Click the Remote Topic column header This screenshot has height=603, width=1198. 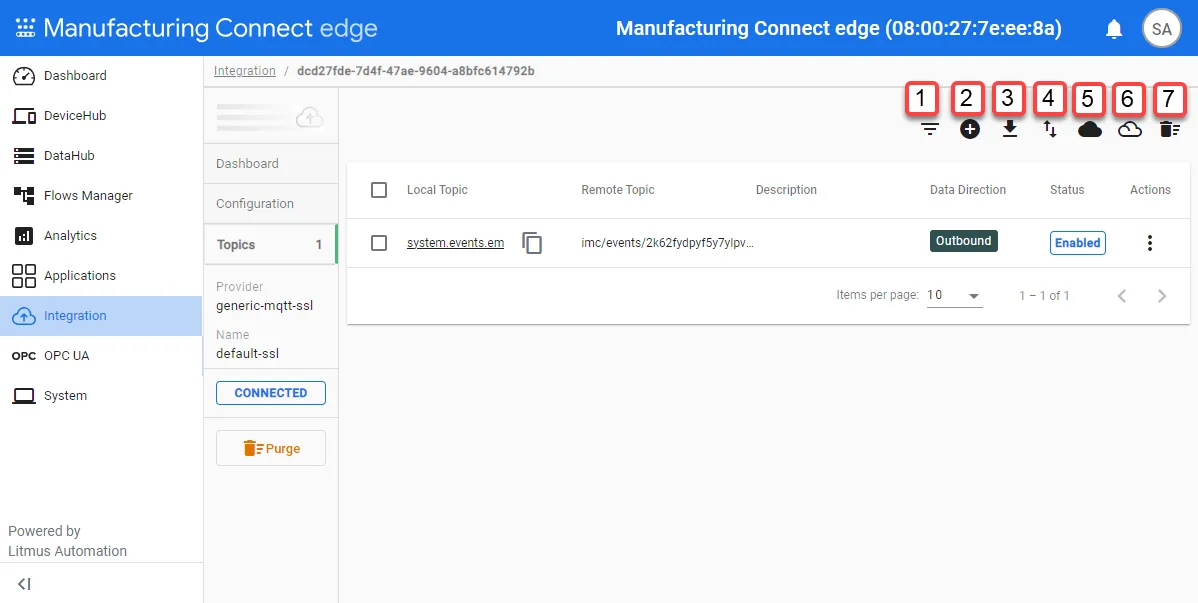617,190
